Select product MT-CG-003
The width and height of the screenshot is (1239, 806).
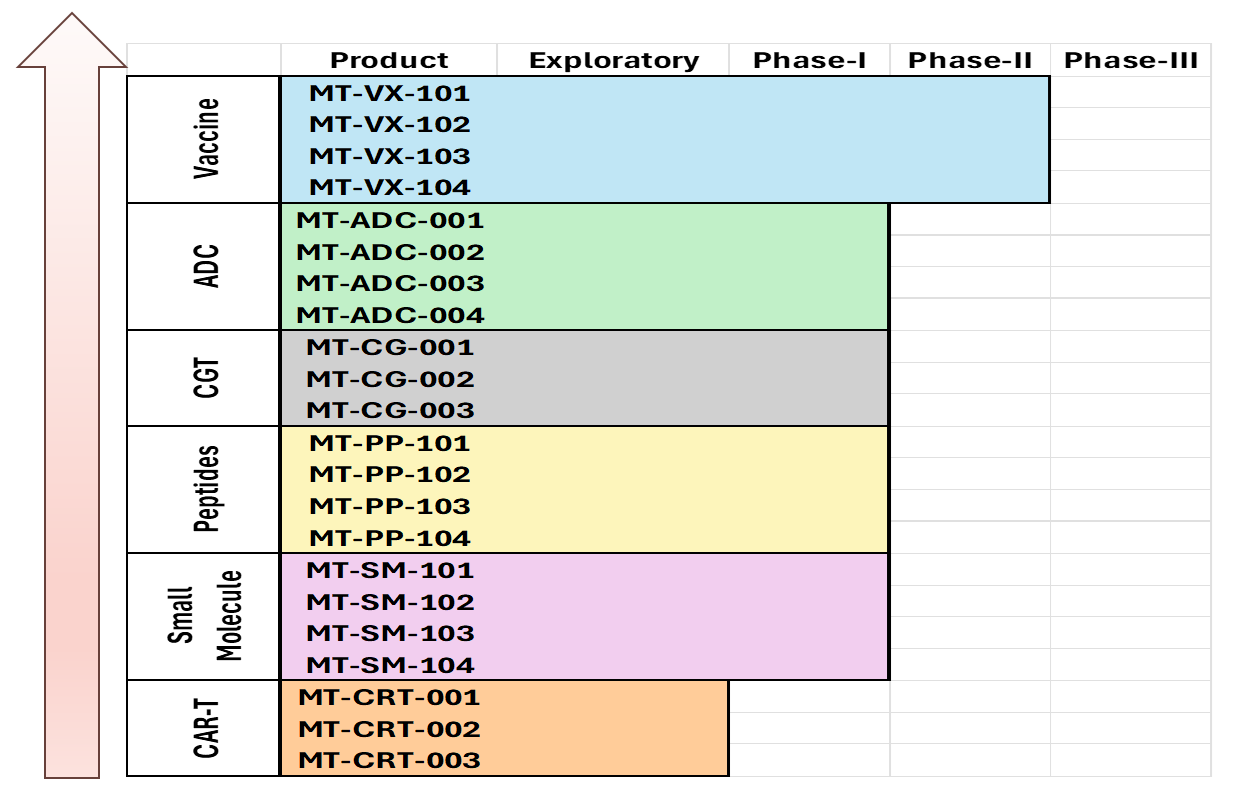(390, 410)
